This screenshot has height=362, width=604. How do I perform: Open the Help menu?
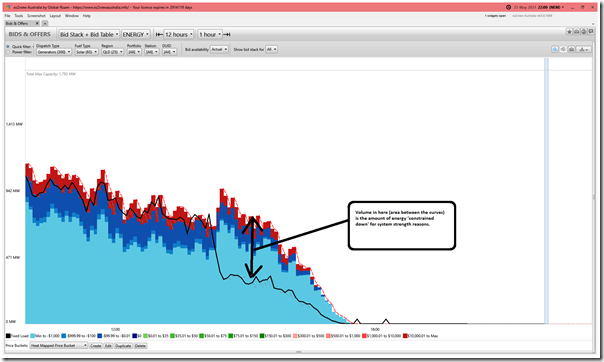tap(87, 16)
